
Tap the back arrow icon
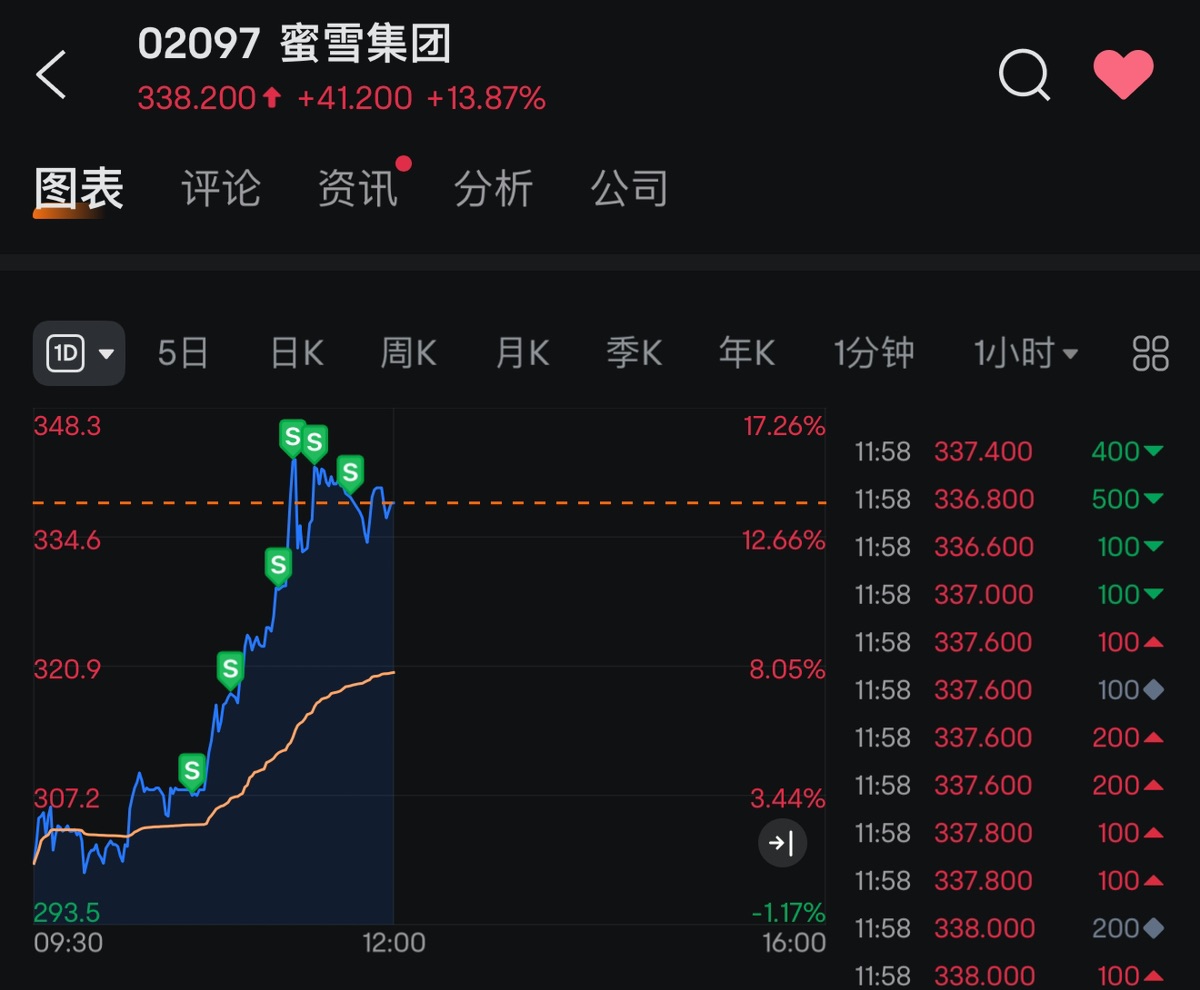point(51,74)
